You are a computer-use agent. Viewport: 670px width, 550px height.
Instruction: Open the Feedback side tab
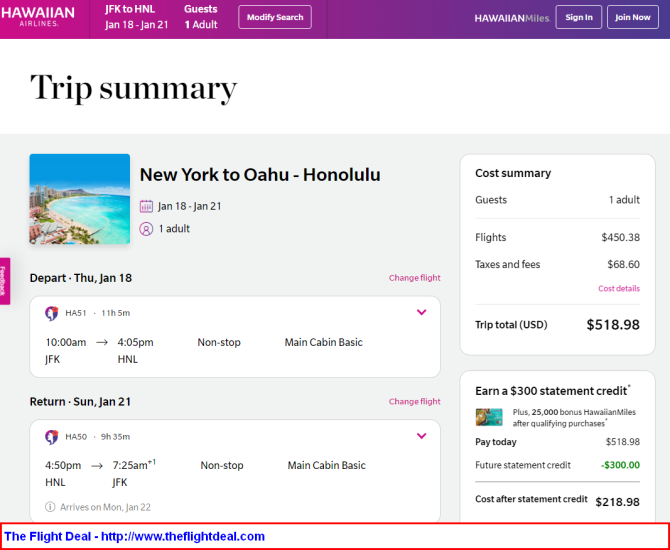[x=4, y=281]
